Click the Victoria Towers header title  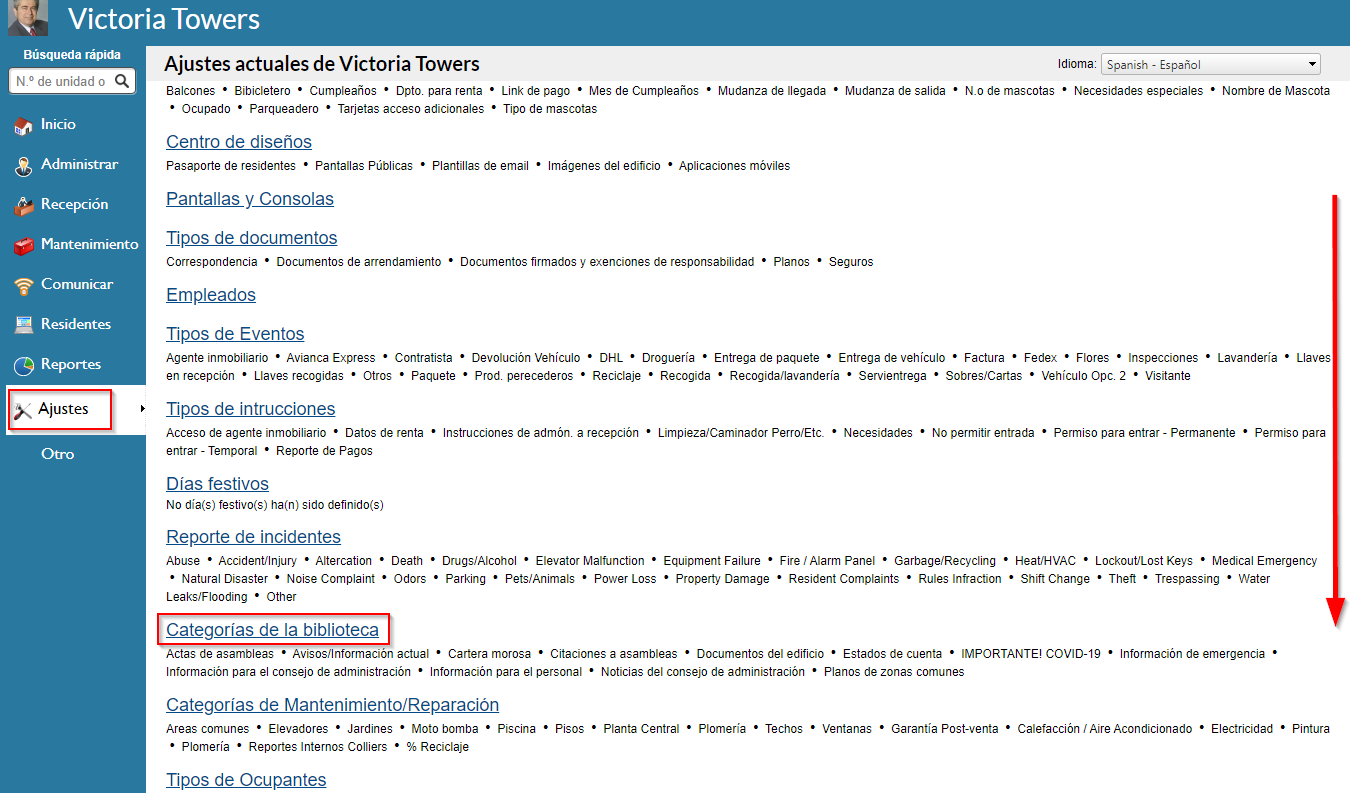click(164, 18)
